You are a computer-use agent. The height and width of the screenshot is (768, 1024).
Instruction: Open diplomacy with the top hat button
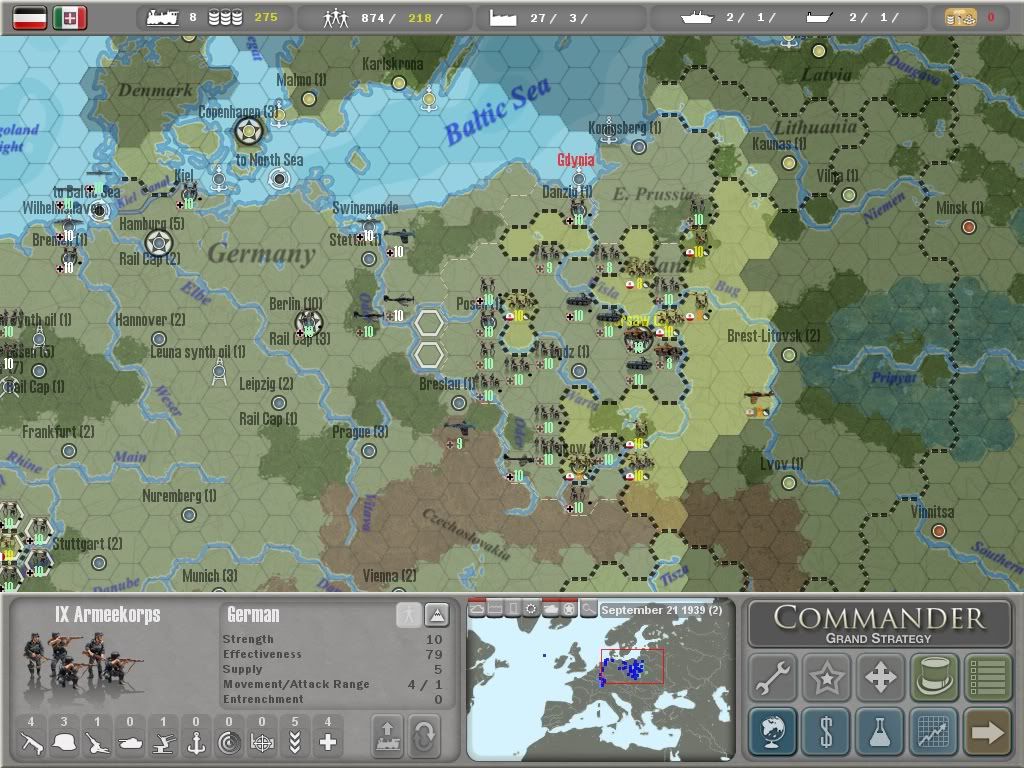(x=934, y=677)
